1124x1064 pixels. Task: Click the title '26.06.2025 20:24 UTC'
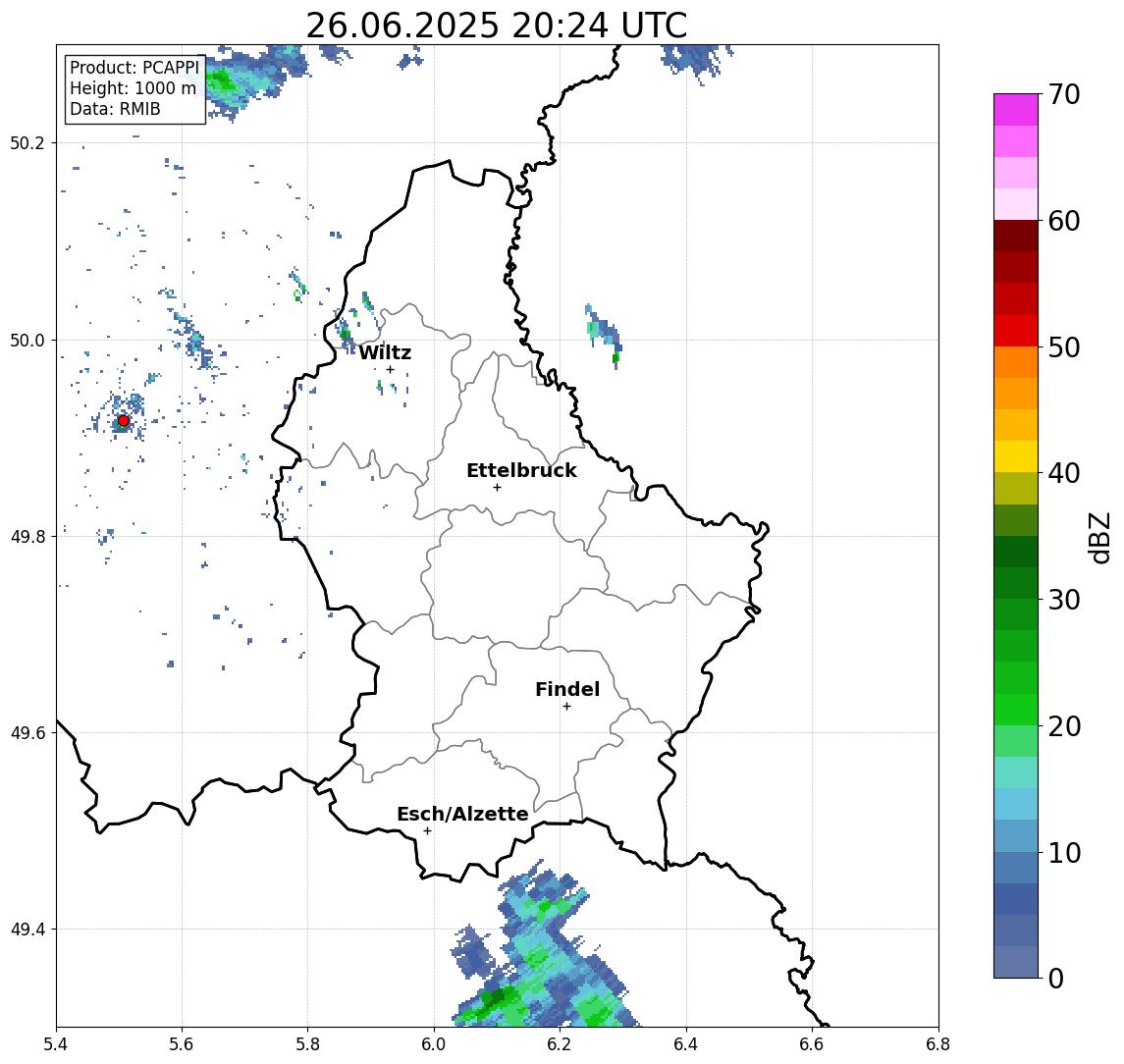coord(497,26)
